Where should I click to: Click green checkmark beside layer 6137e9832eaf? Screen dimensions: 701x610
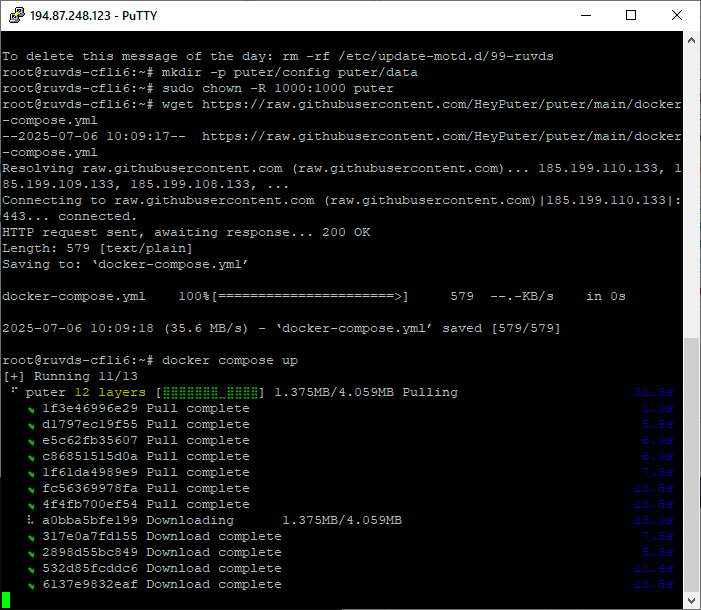tap(31, 585)
